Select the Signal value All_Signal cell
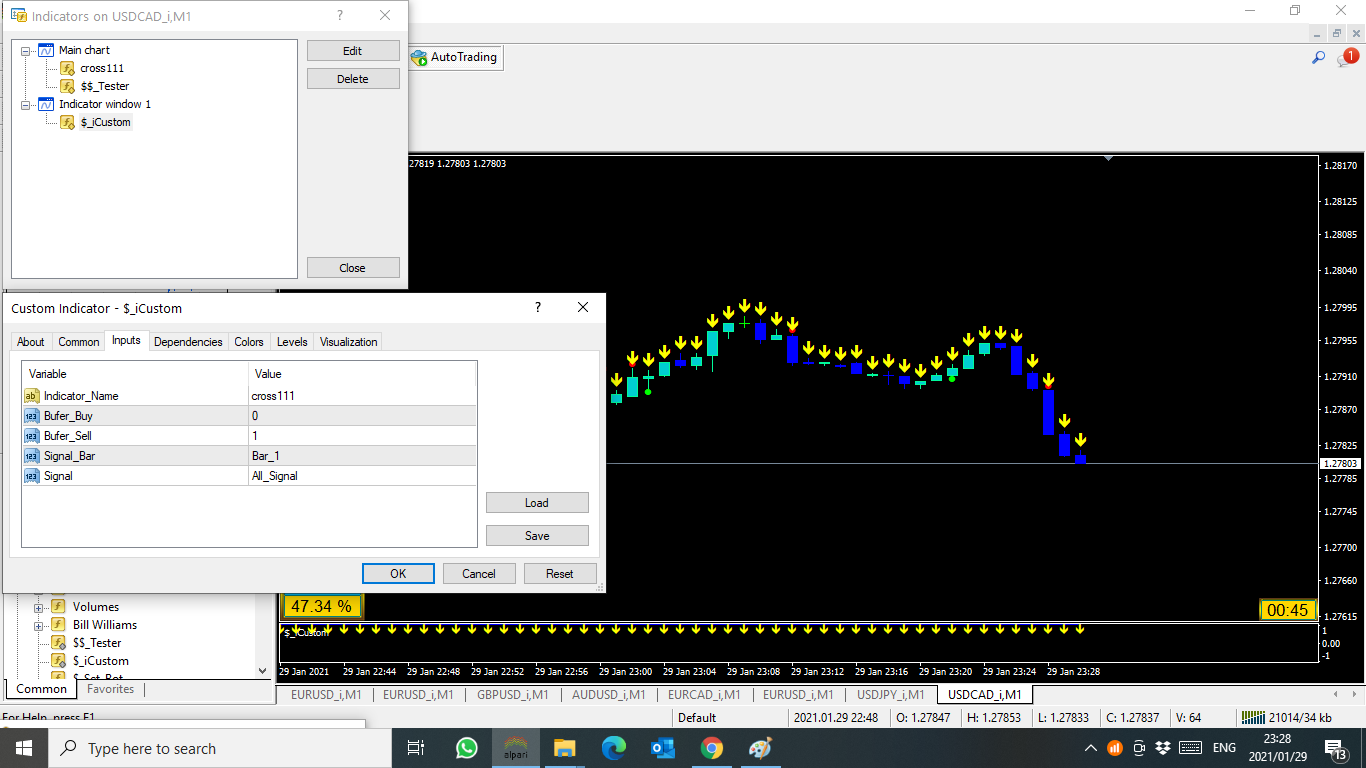 click(362, 476)
